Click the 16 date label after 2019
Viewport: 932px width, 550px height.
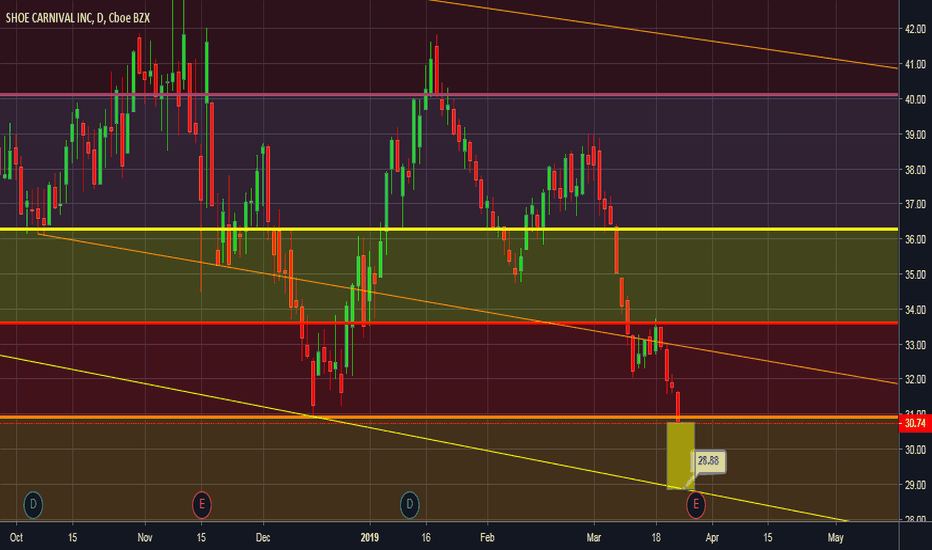pyautogui.click(x=426, y=538)
